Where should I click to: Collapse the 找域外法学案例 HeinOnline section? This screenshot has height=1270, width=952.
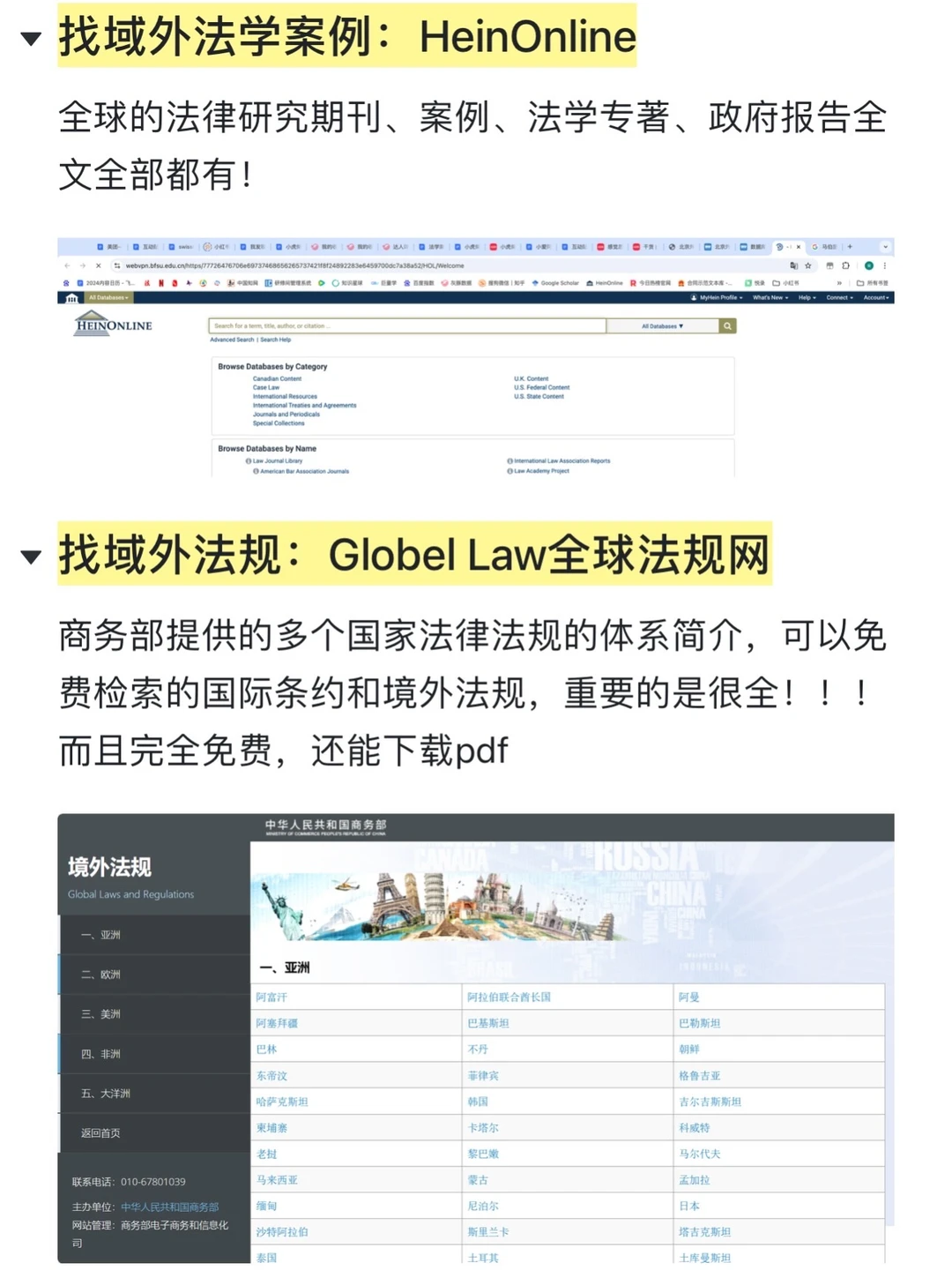pyautogui.click(x=31, y=39)
